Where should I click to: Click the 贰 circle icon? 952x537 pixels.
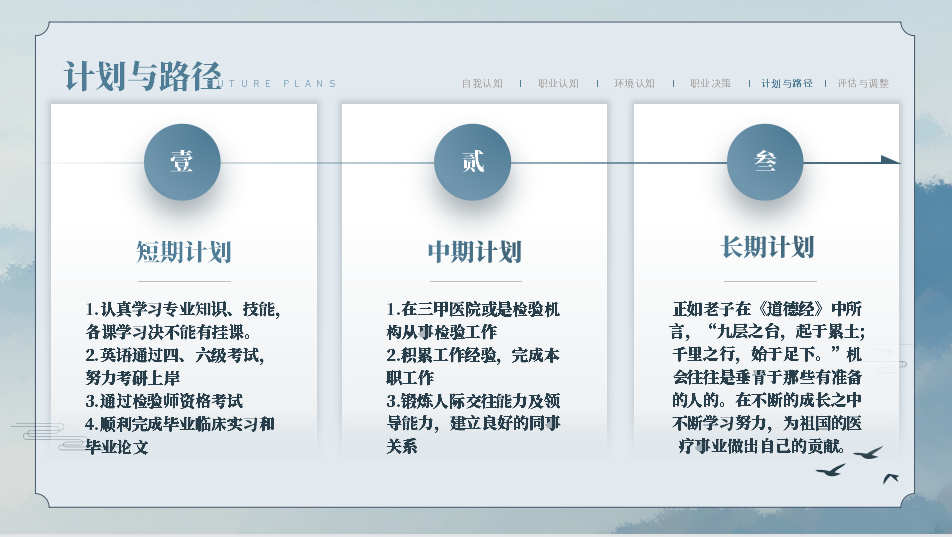click(473, 162)
